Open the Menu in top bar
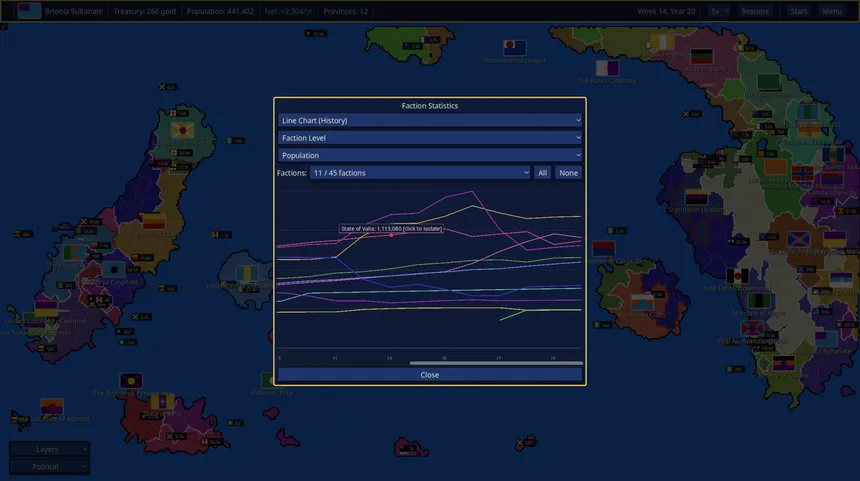The height and width of the screenshot is (481, 860). click(x=831, y=11)
